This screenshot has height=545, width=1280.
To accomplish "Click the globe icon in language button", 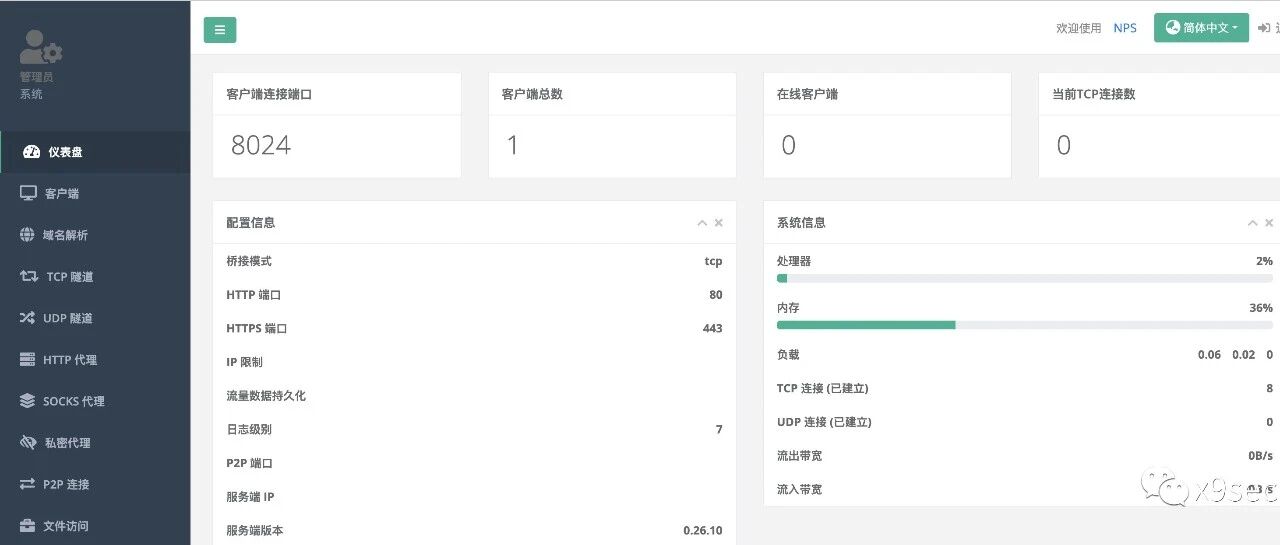I will click(1172, 28).
